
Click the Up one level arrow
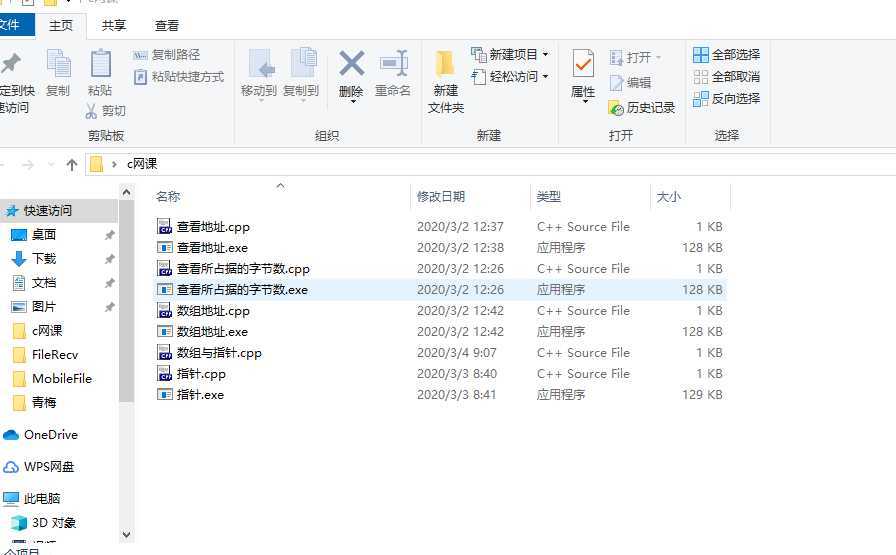pos(71,165)
